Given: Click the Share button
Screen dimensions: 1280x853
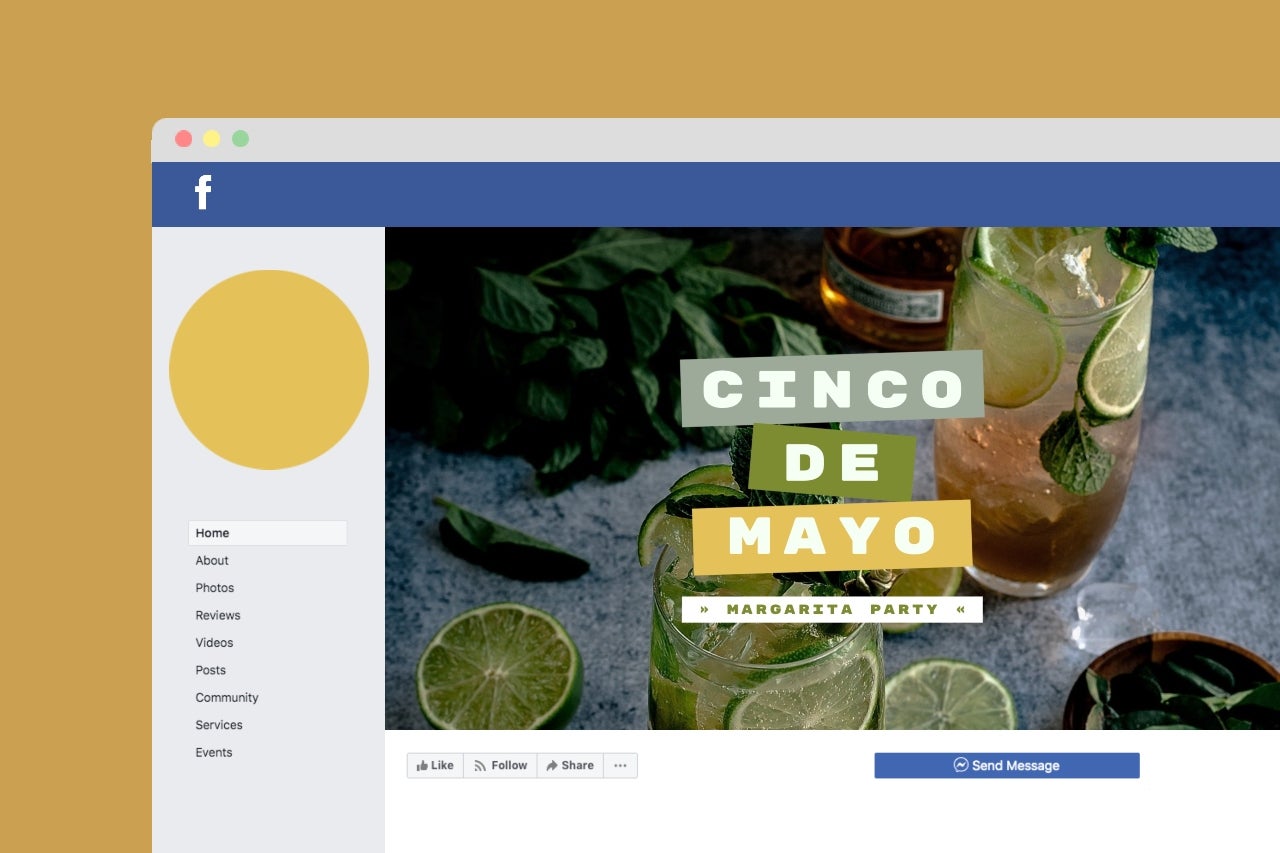Looking at the screenshot, I should [569, 764].
